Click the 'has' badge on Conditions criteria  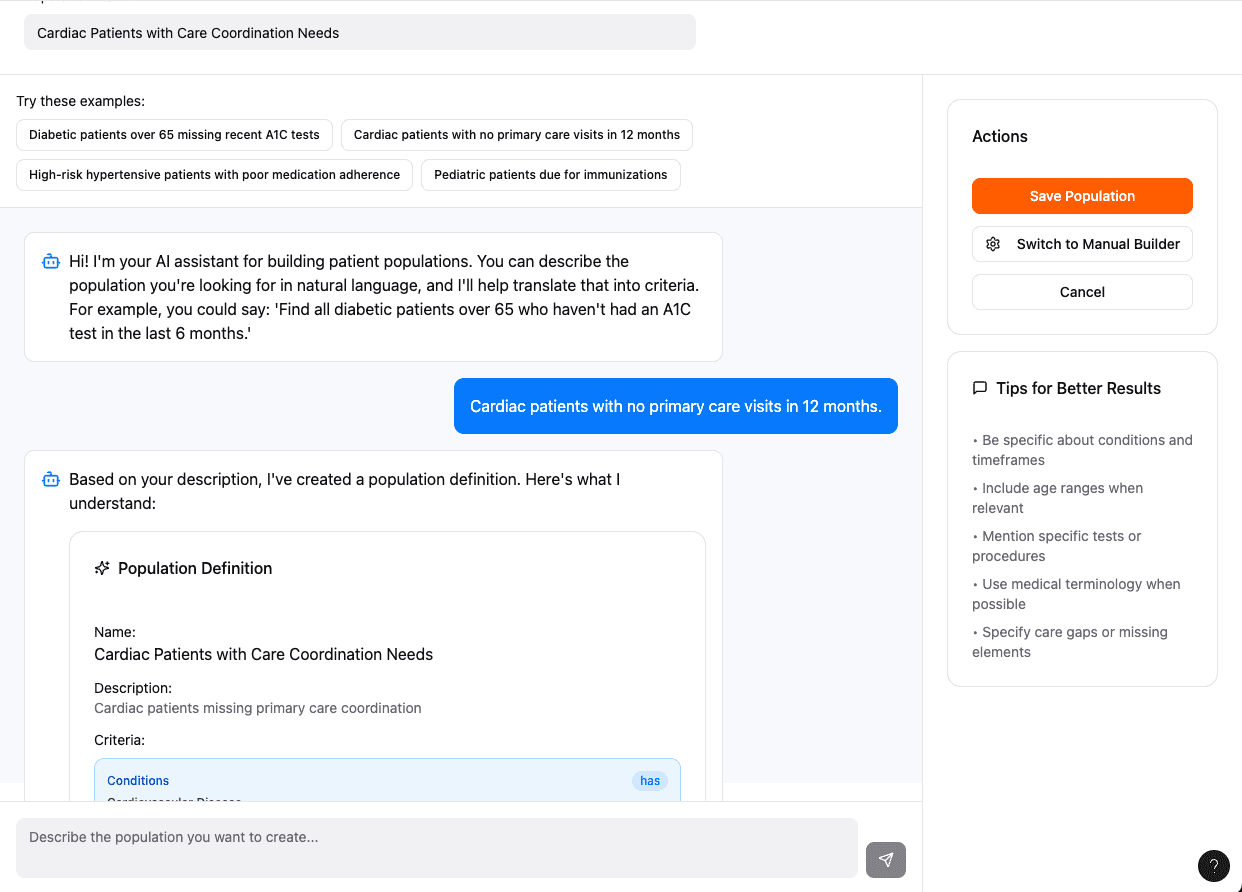[x=650, y=781]
